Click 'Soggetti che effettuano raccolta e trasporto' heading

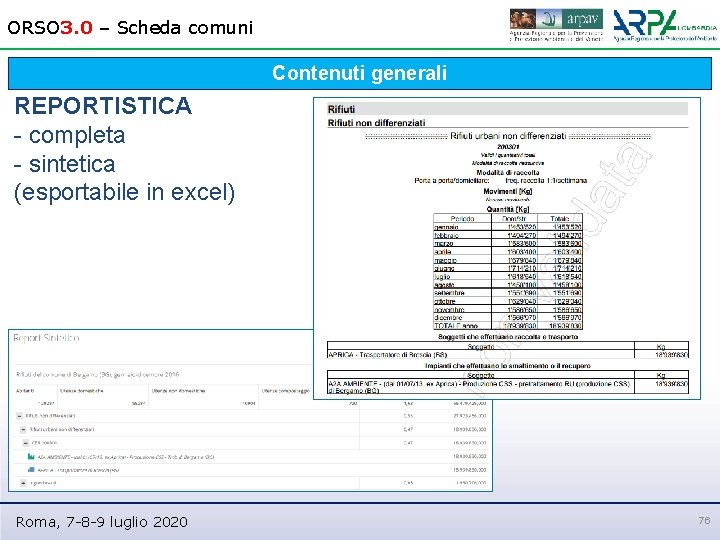coord(508,337)
